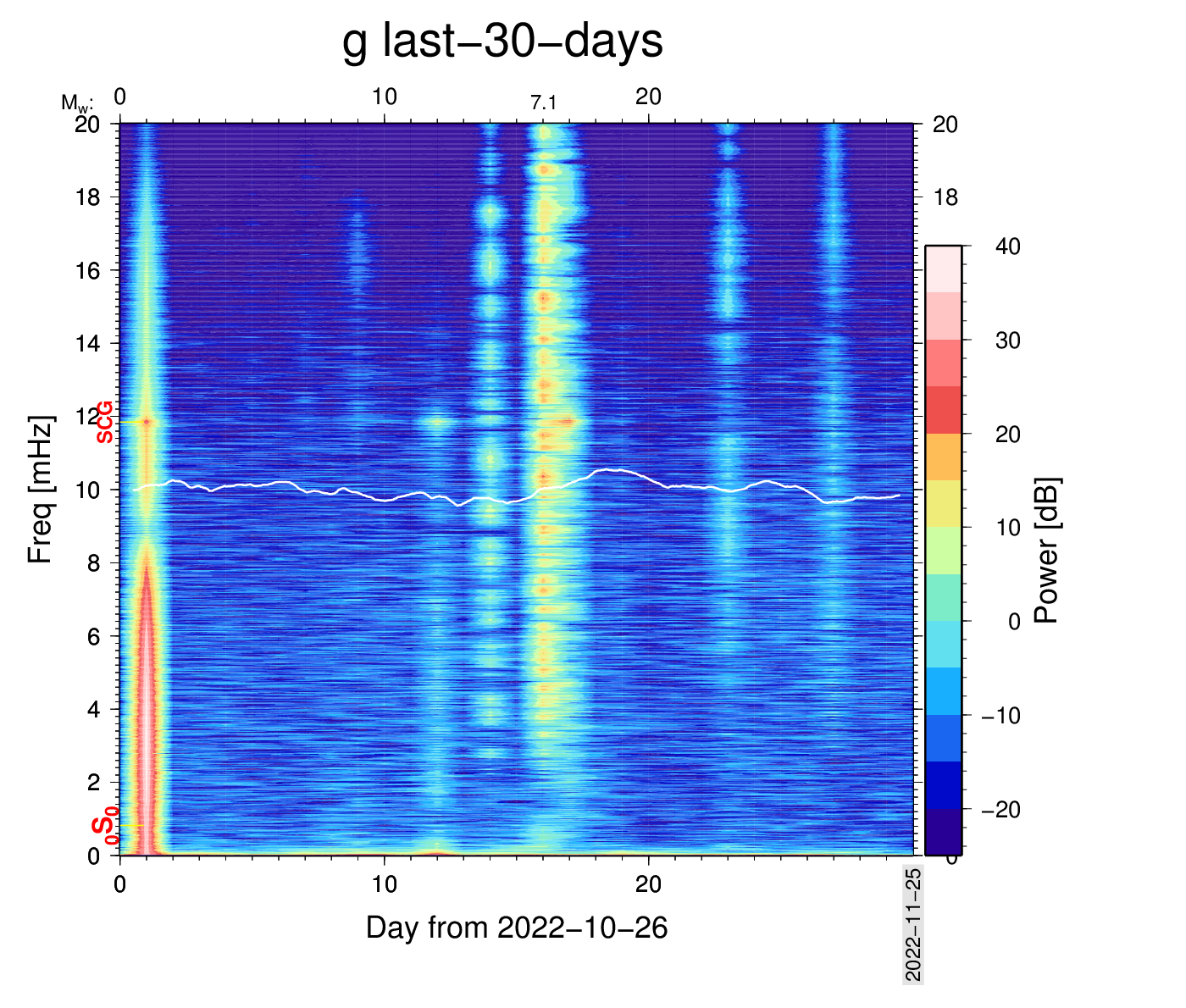Click the 7.1 magnitude label above the plot
This screenshot has width=1186, height=1008.
tap(544, 103)
